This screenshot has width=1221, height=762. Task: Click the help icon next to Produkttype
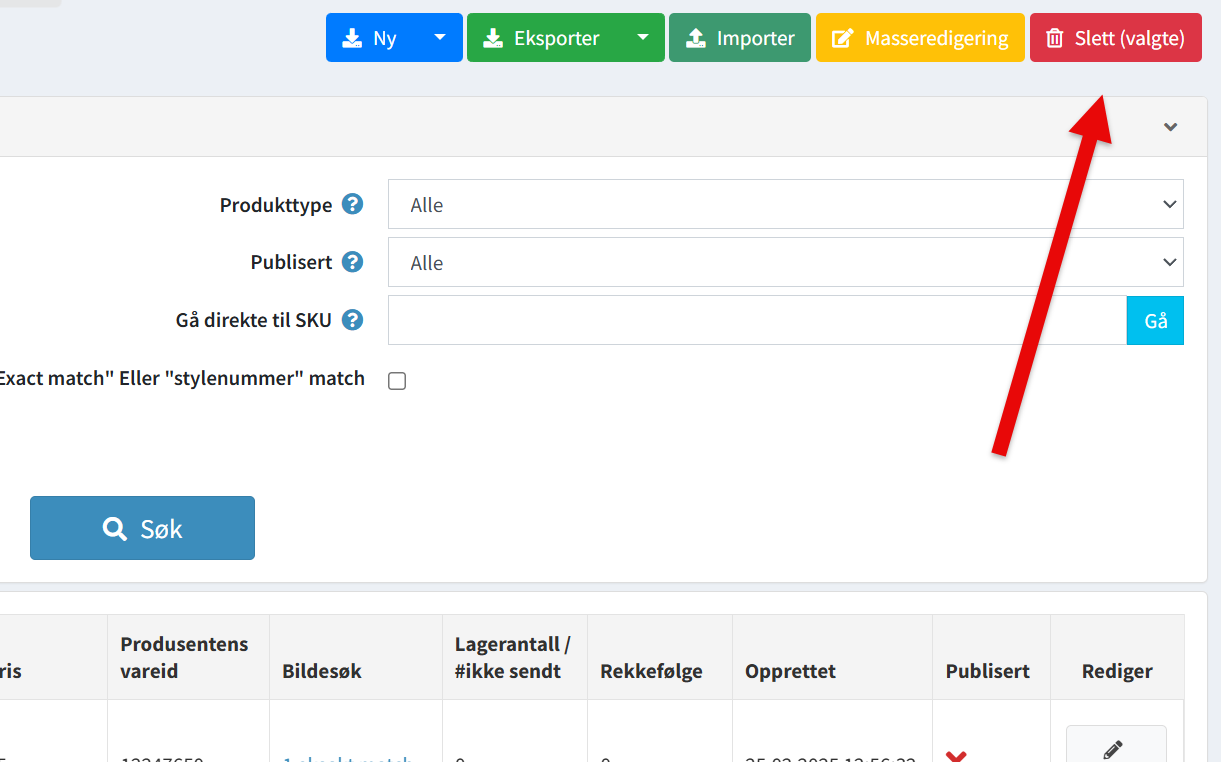352,204
